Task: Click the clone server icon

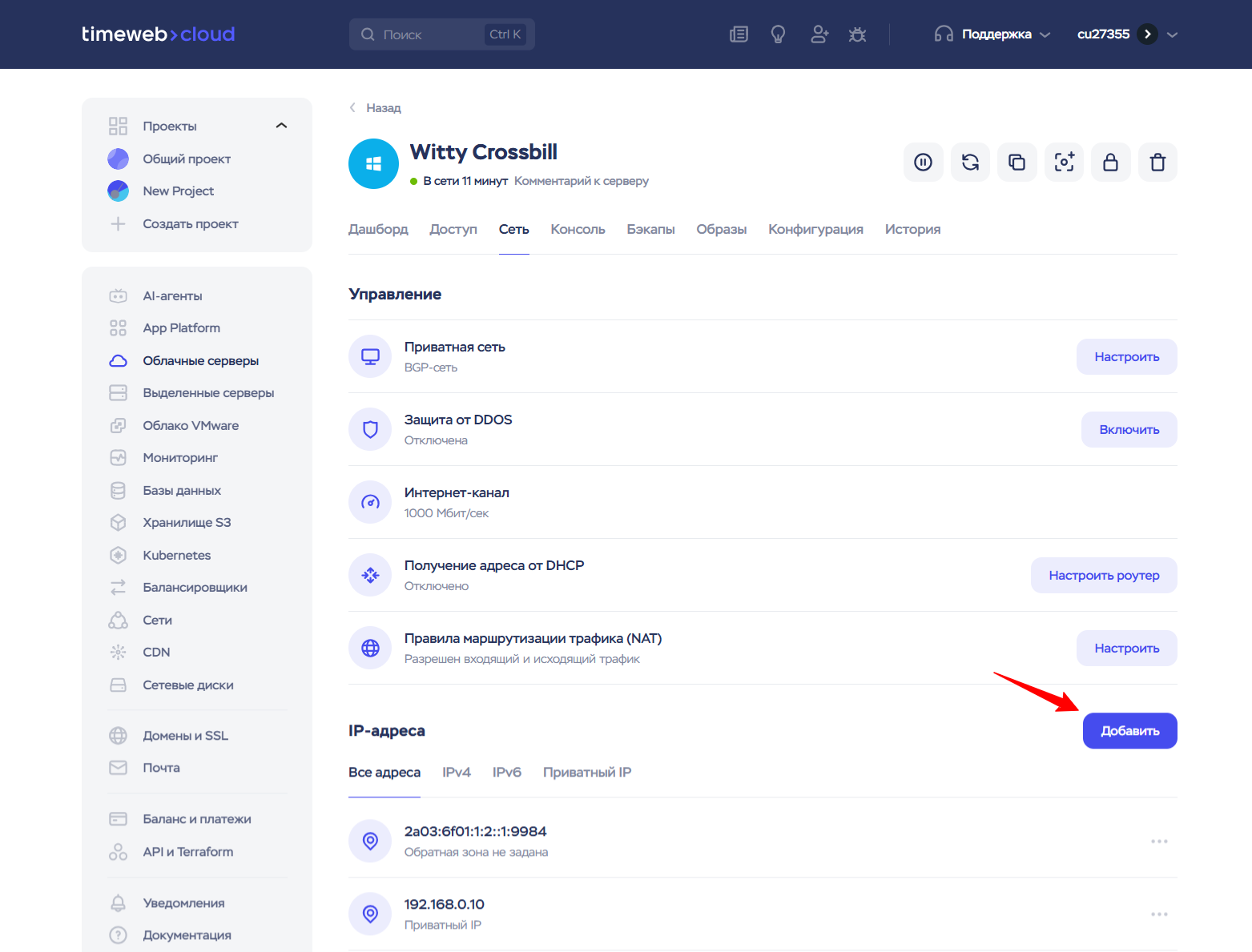Action: [1016, 163]
